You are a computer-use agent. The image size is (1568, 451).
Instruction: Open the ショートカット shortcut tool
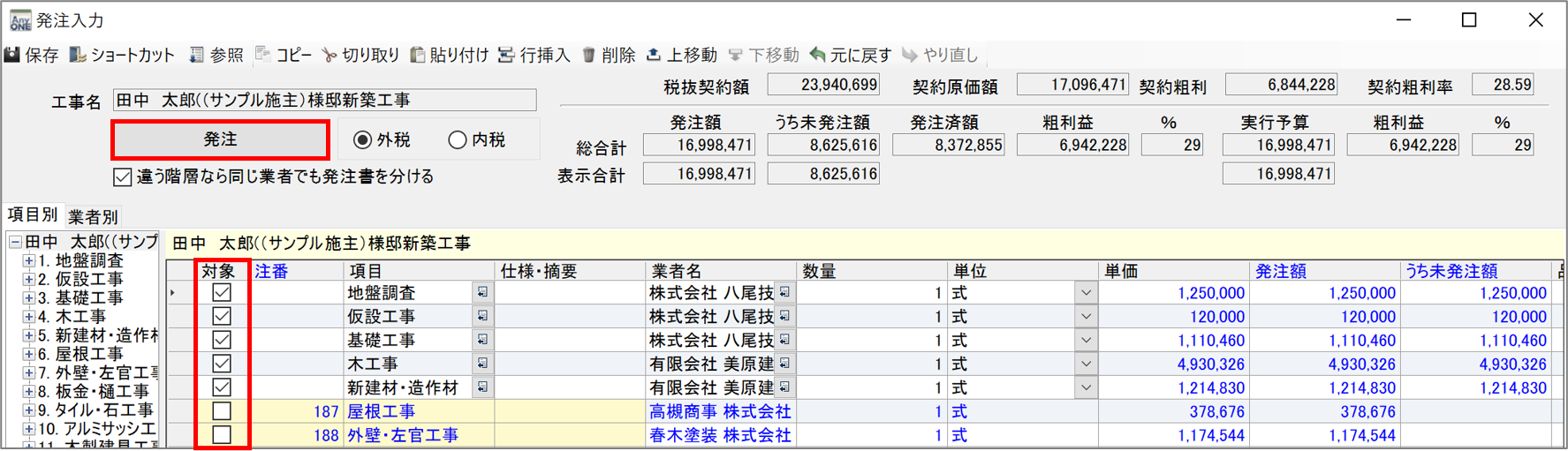click(x=79, y=55)
